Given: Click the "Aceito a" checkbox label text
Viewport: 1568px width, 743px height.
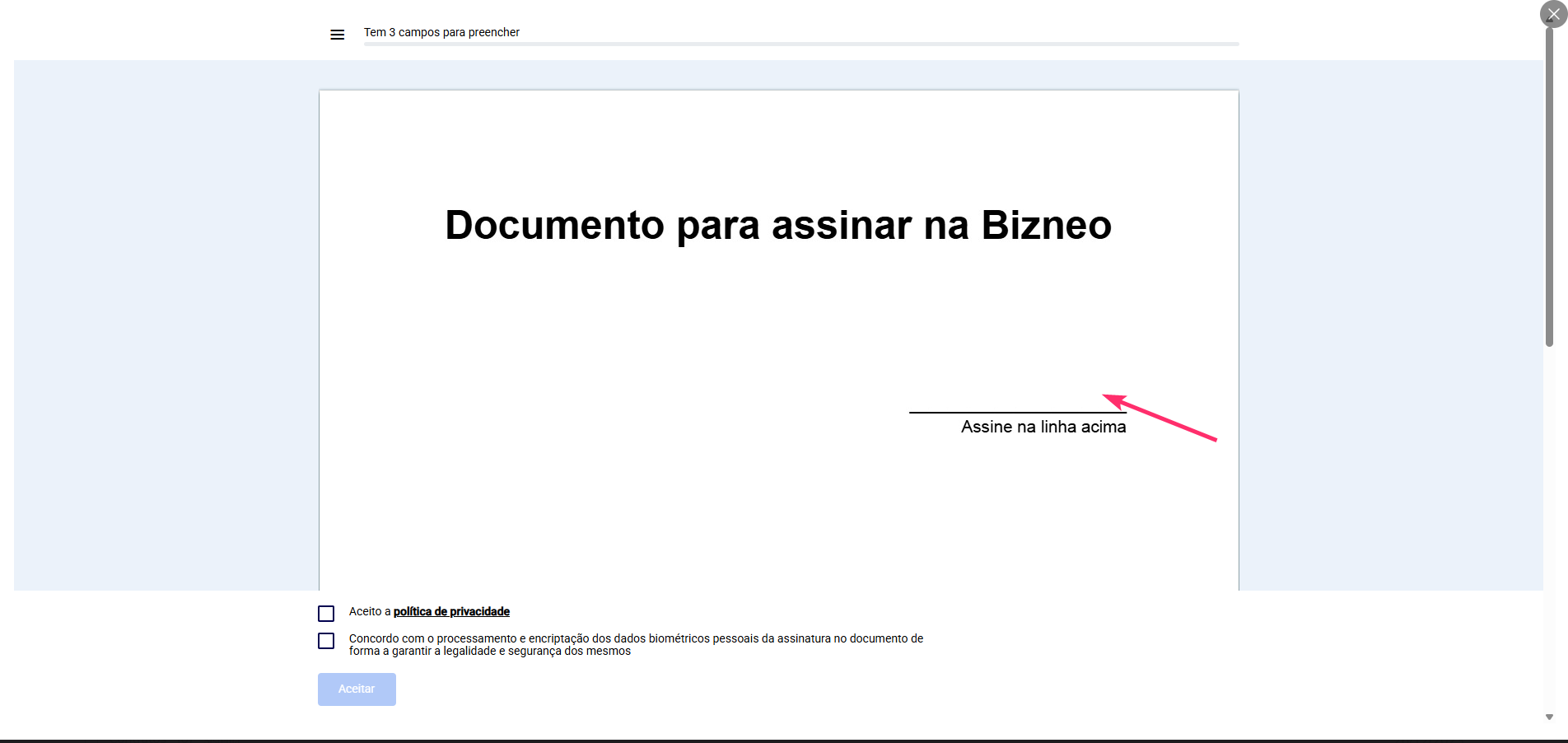Looking at the screenshot, I should 370,611.
